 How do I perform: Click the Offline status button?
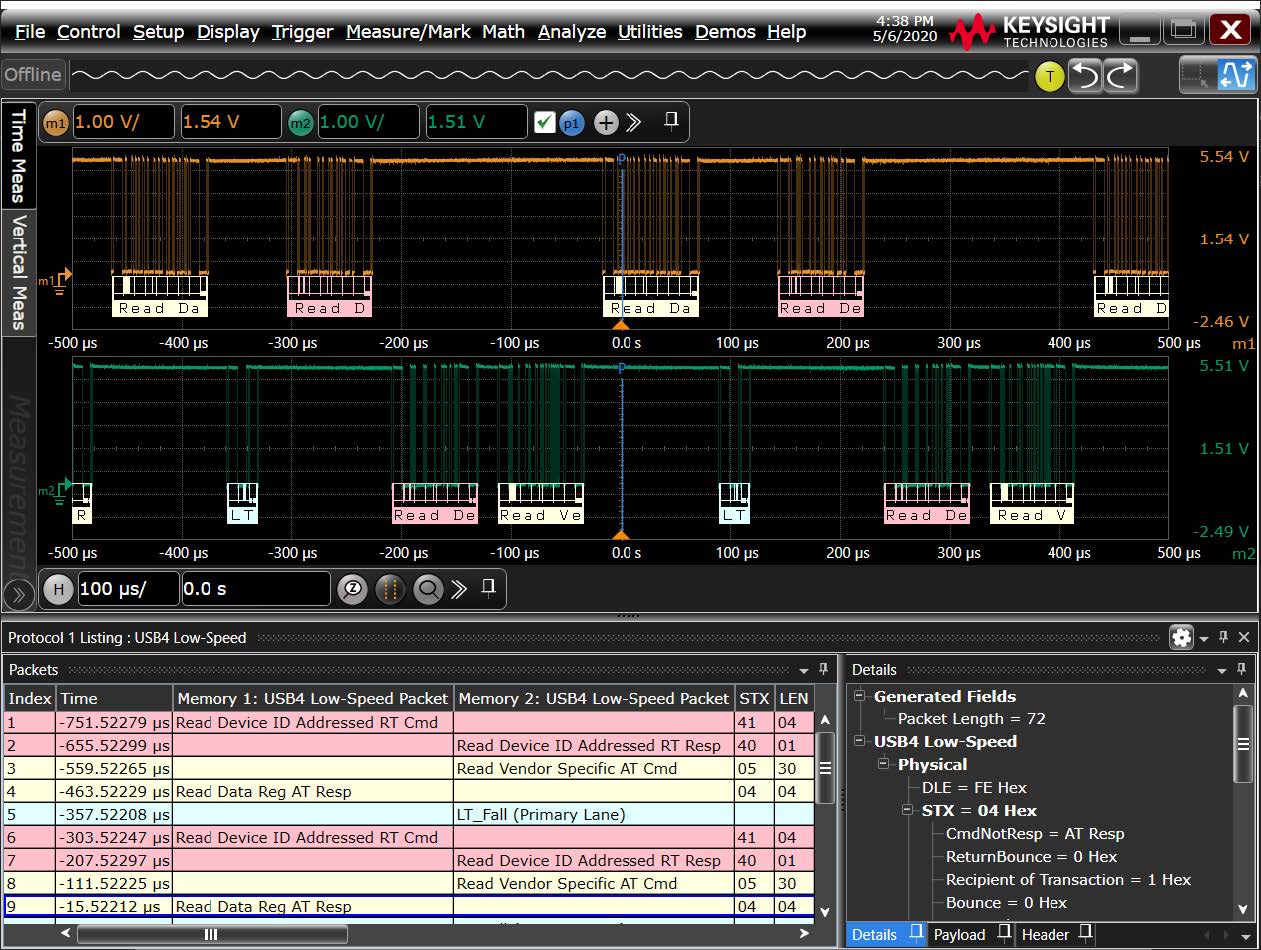pos(33,75)
